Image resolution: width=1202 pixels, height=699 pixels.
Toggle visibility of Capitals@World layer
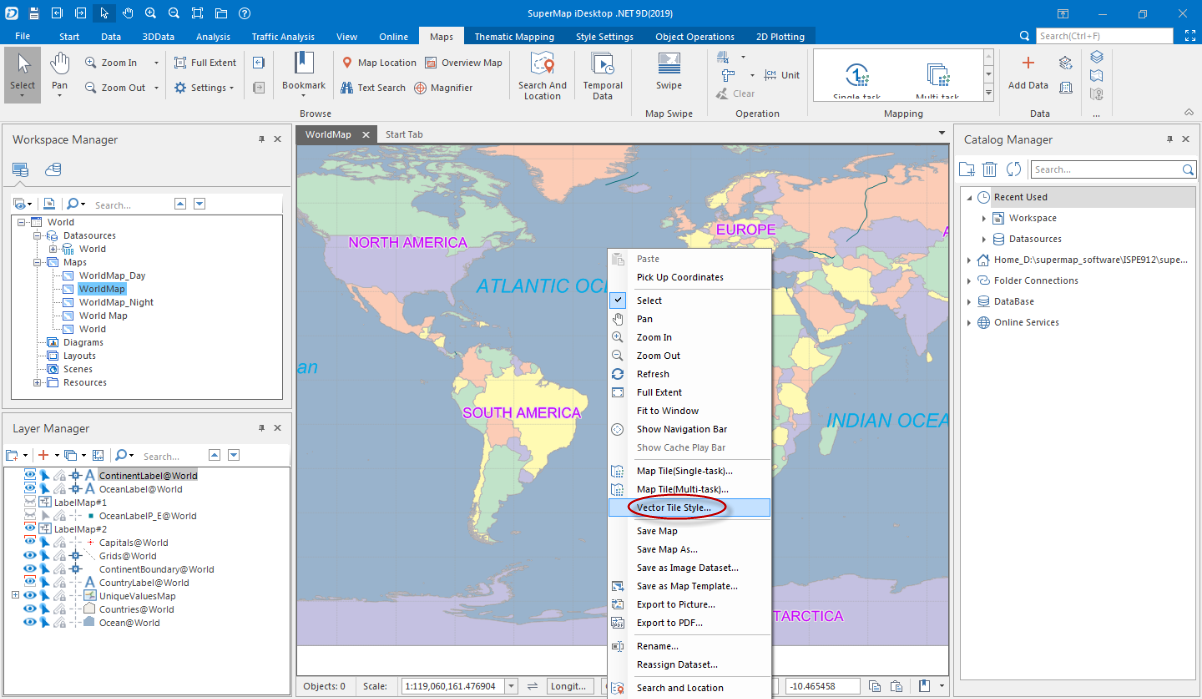tap(30, 542)
